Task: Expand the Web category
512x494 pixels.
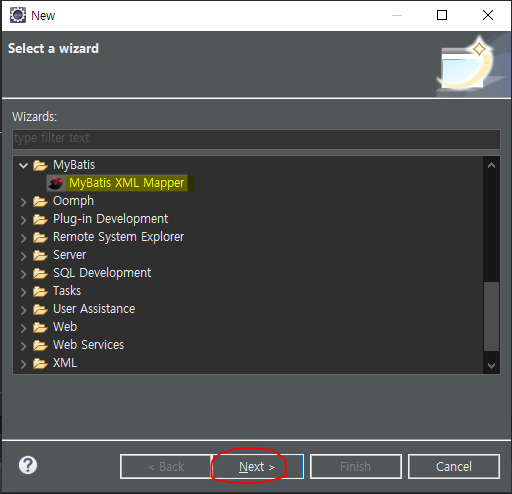Action: point(23,328)
